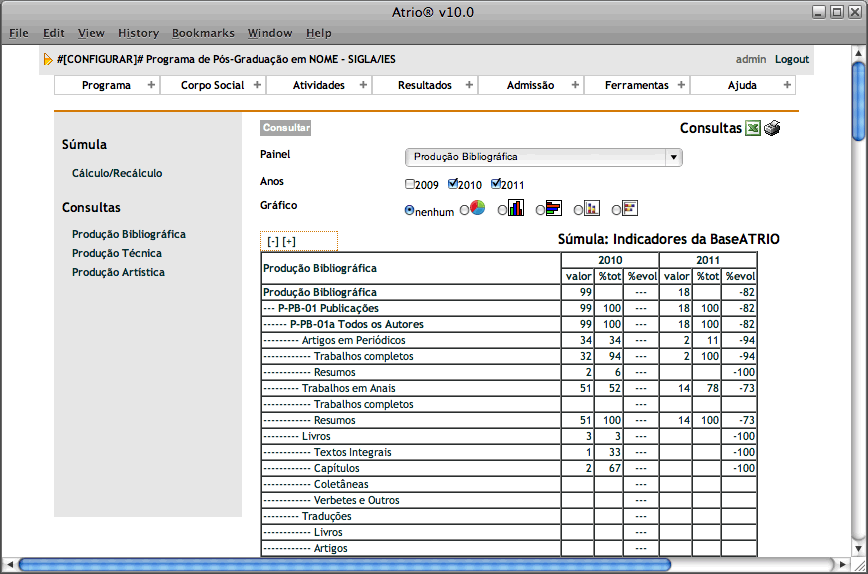
Task: Expand all rows with [+] control
Action: click(x=289, y=241)
